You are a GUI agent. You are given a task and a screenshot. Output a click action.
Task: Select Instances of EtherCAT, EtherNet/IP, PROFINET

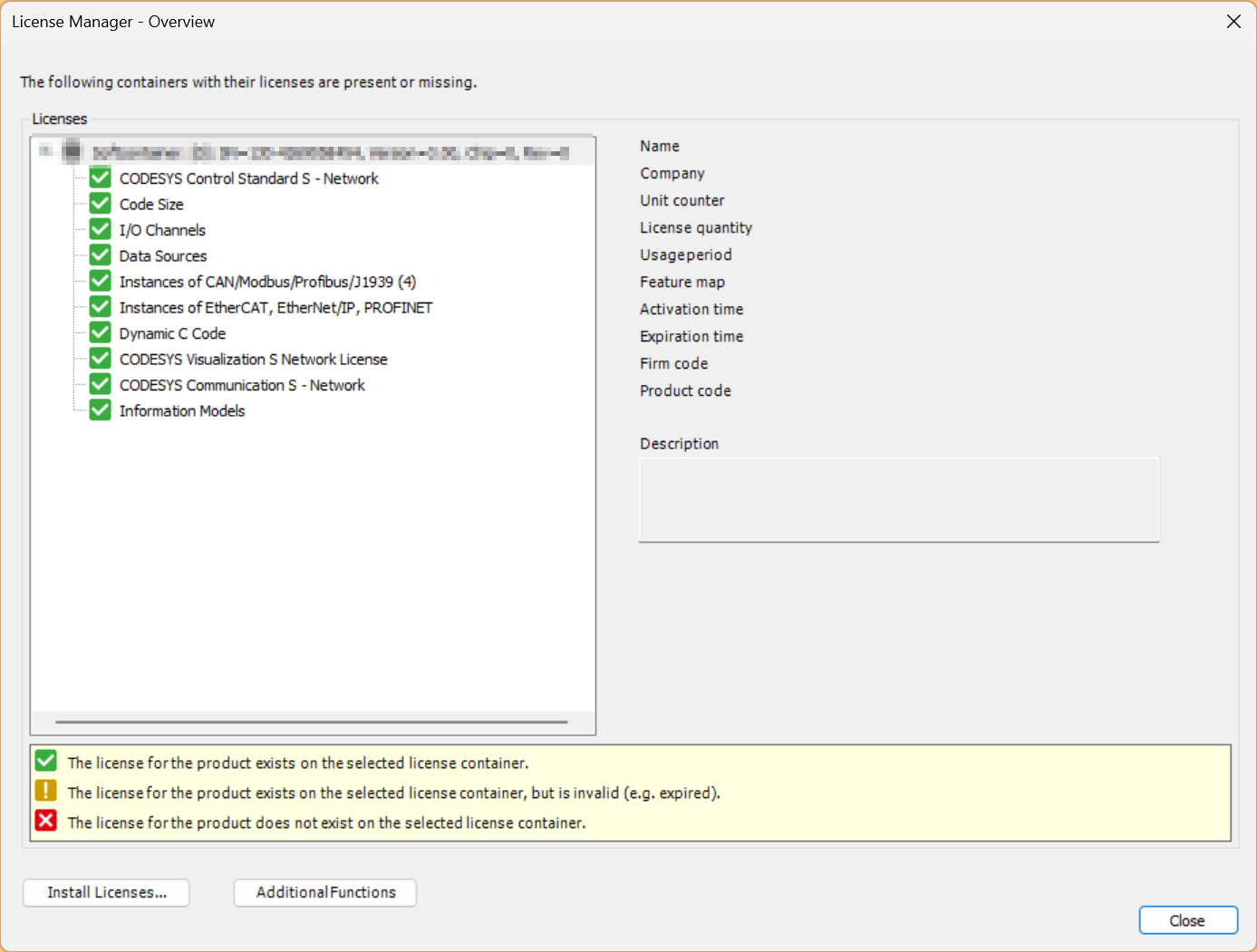pos(276,308)
